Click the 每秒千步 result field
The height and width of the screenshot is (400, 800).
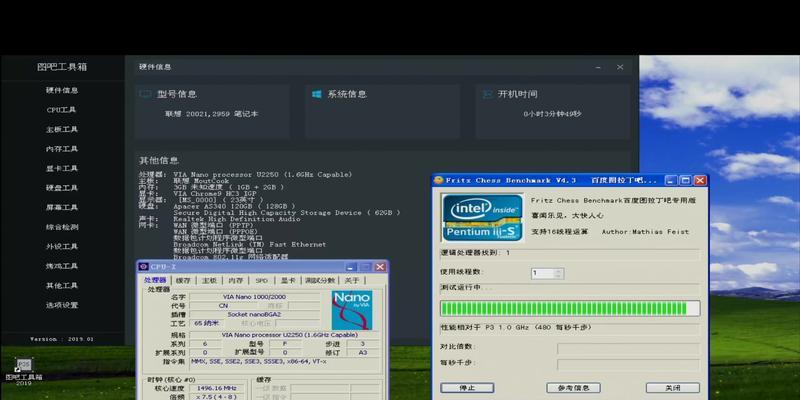pos(628,364)
